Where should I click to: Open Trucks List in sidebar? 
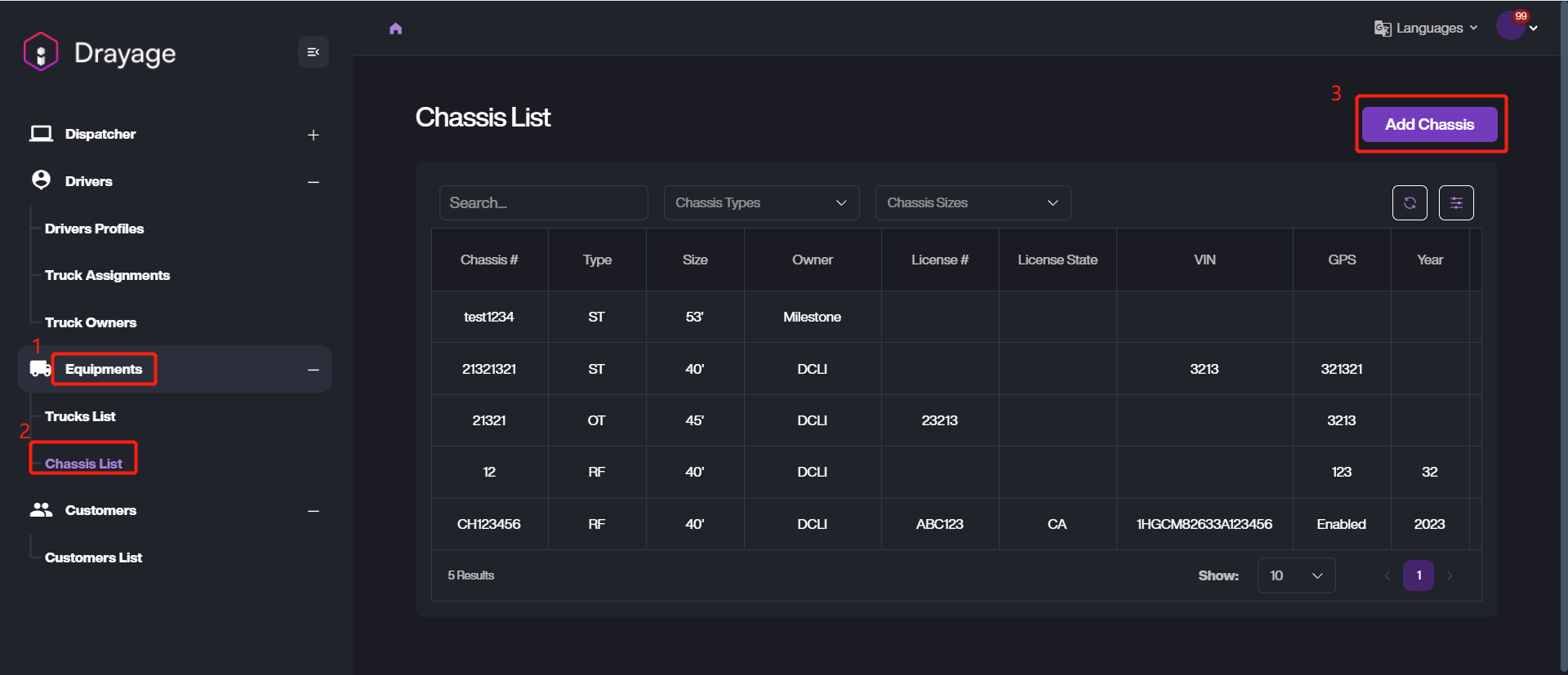click(80, 416)
